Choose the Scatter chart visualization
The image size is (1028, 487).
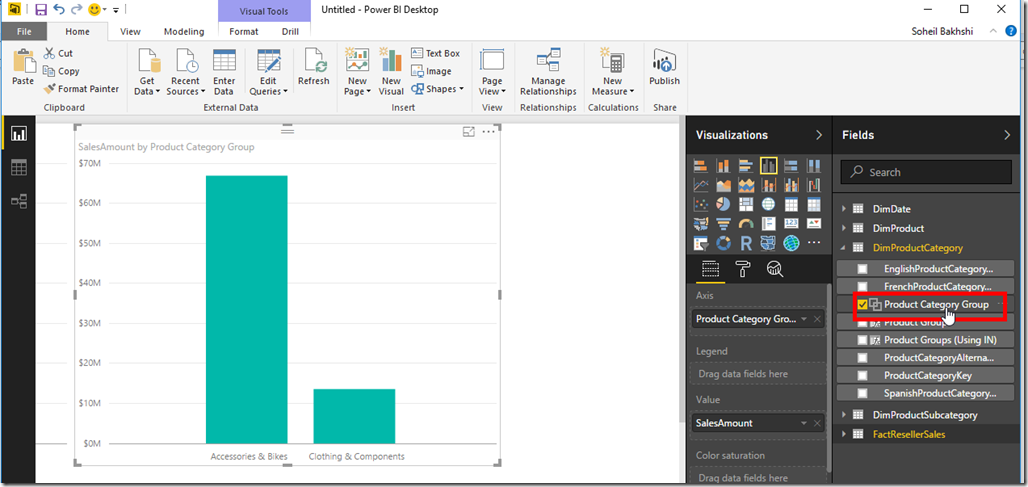point(701,205)
